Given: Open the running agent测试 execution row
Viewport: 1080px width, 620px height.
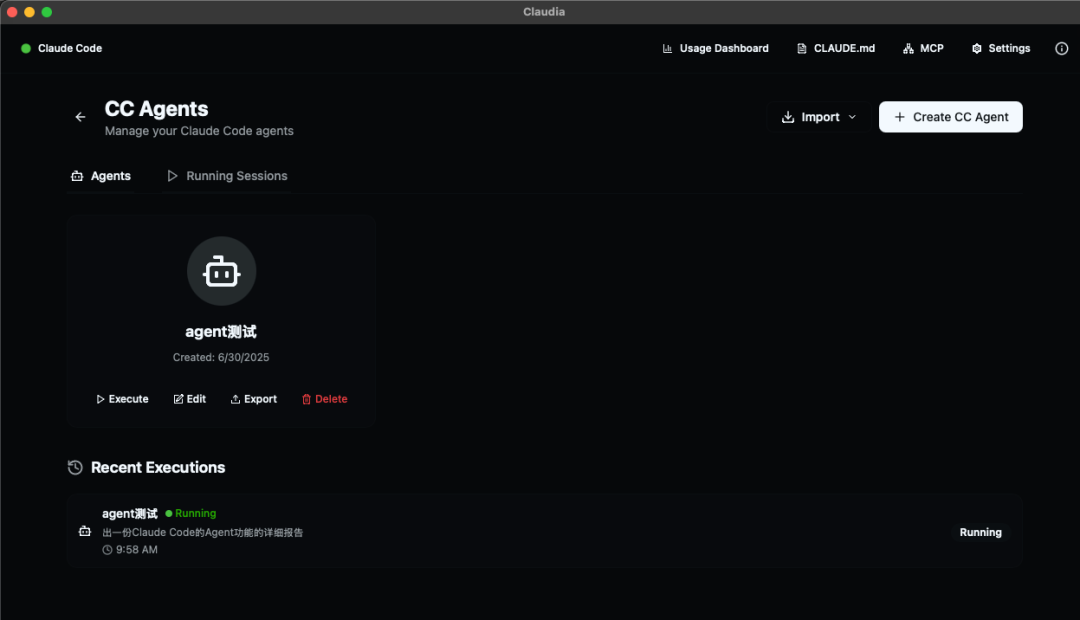Looking at the screenshot, I should [x=544, y=531].
